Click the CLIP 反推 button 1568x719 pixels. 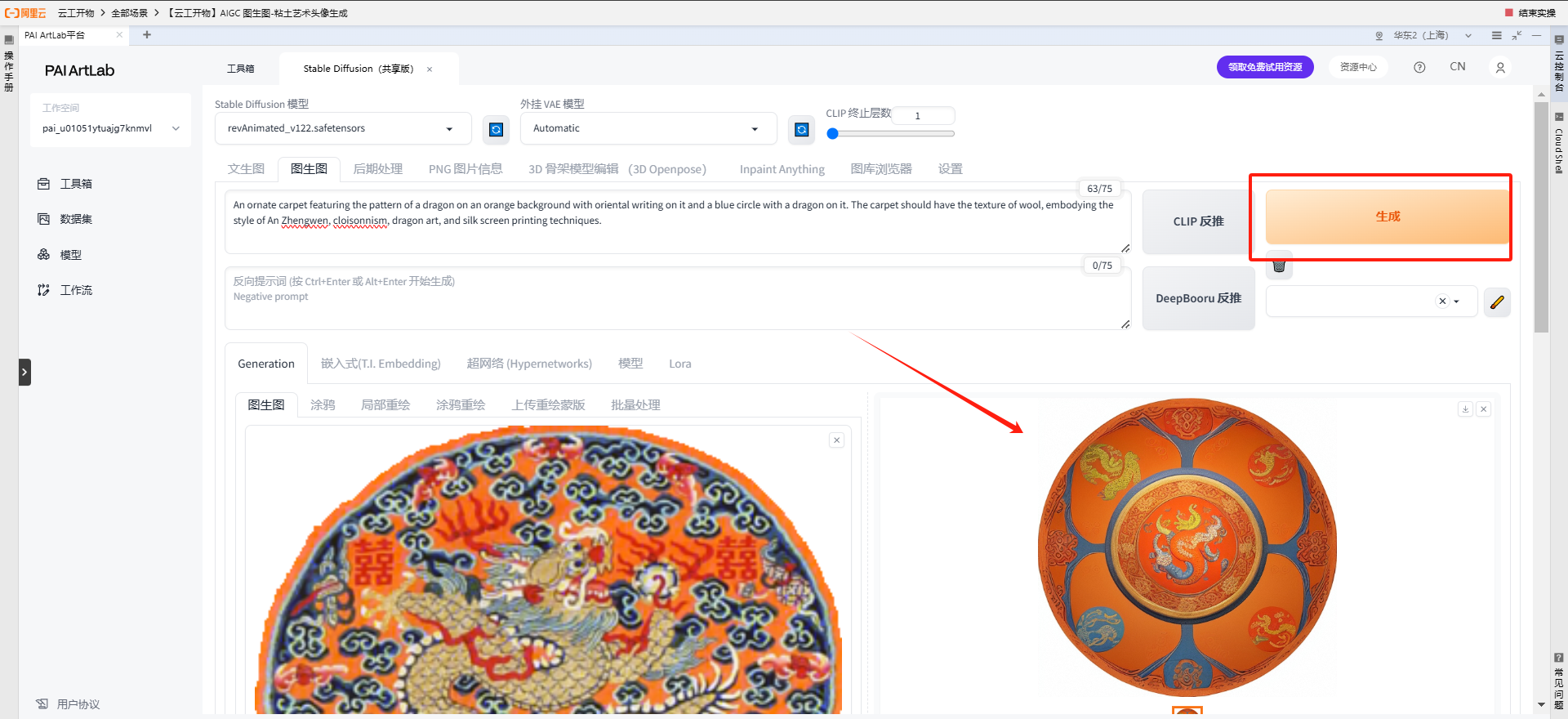pyautogui.click(x=1198, y=221)
